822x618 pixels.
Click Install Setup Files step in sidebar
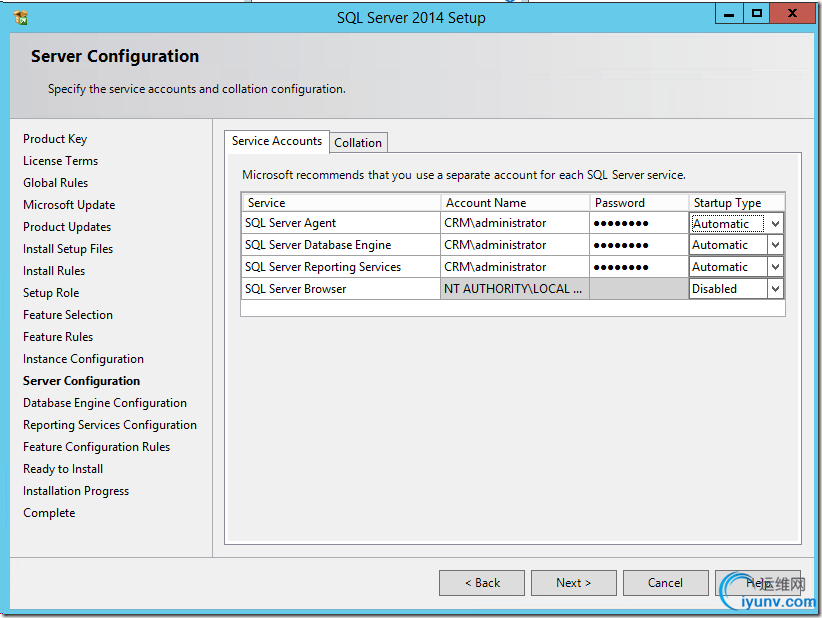[68, 249]
